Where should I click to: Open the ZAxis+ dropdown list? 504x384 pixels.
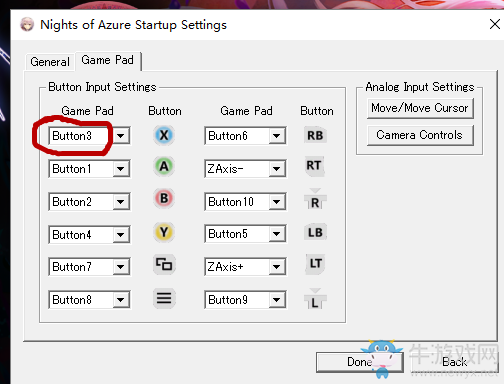point(245,267)
